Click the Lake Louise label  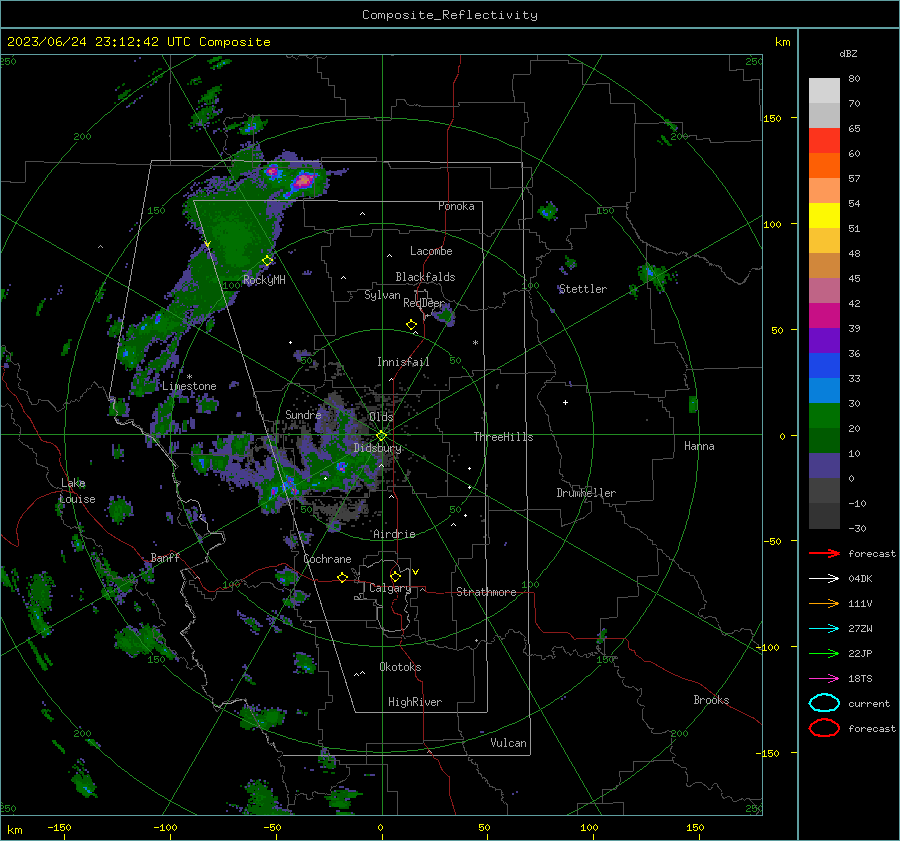(77, 491)
